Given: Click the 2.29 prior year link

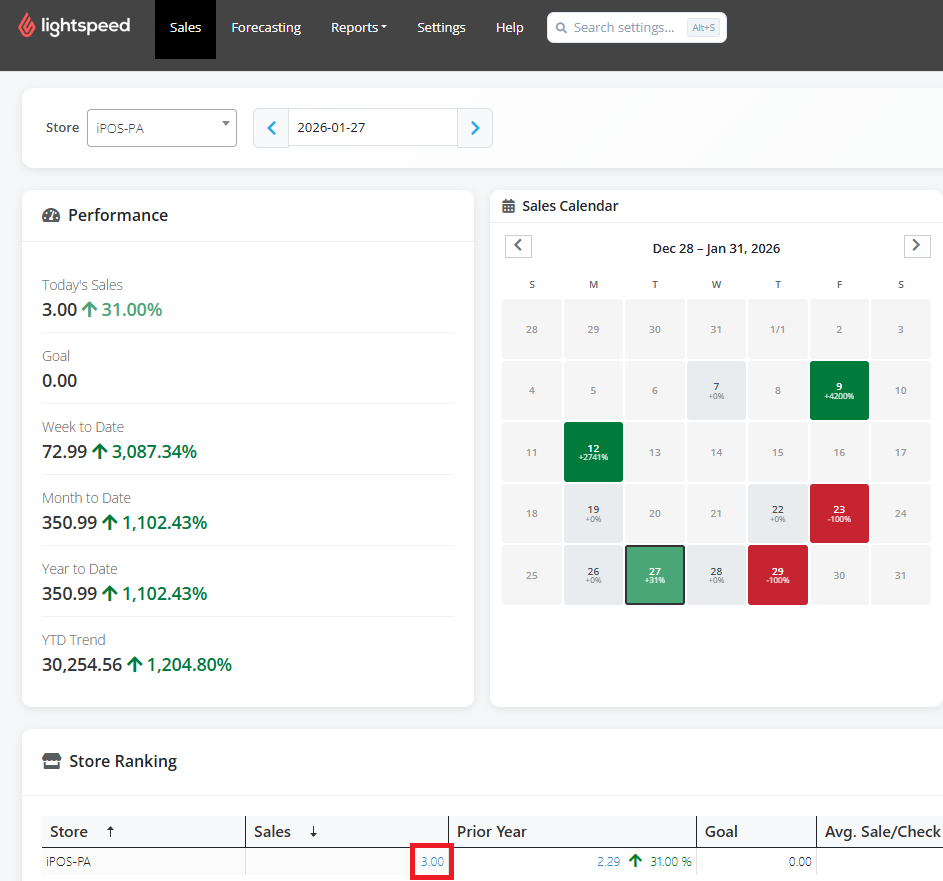Looking at the screenshot, I should coord(608,862).
